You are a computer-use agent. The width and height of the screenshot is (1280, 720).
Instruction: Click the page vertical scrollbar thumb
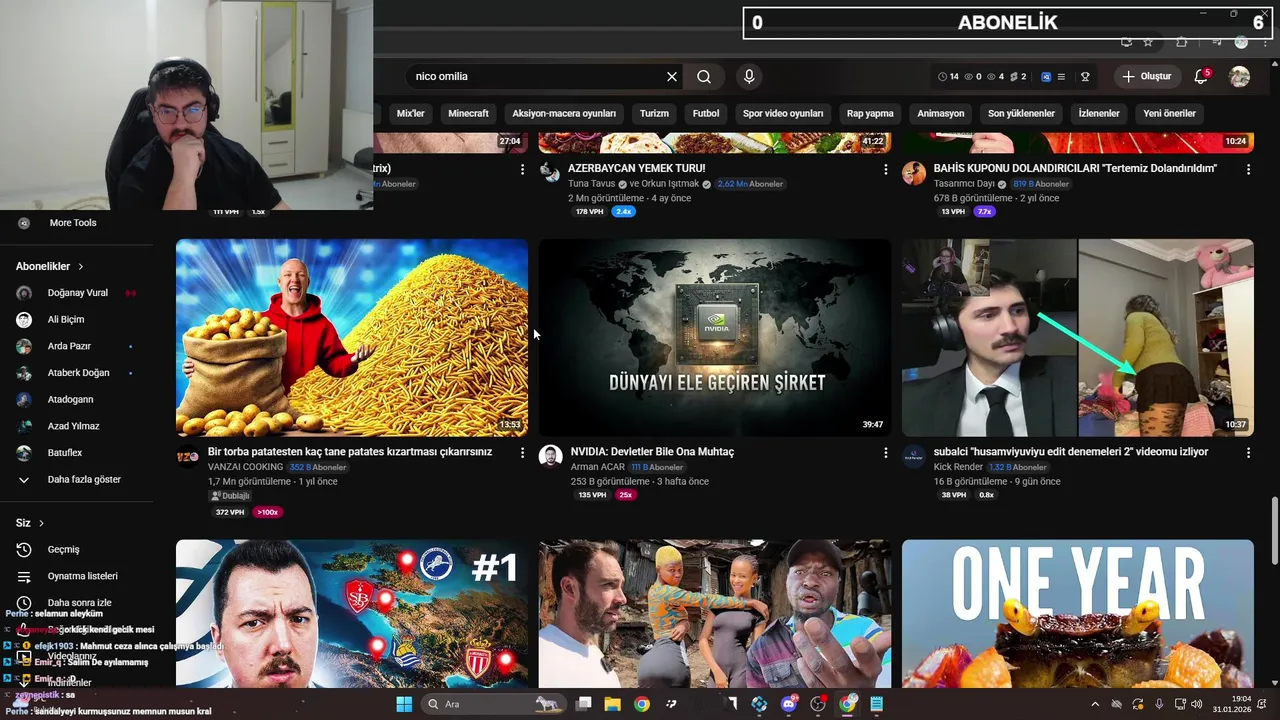pyautogui.click(x=1274, y=531)
